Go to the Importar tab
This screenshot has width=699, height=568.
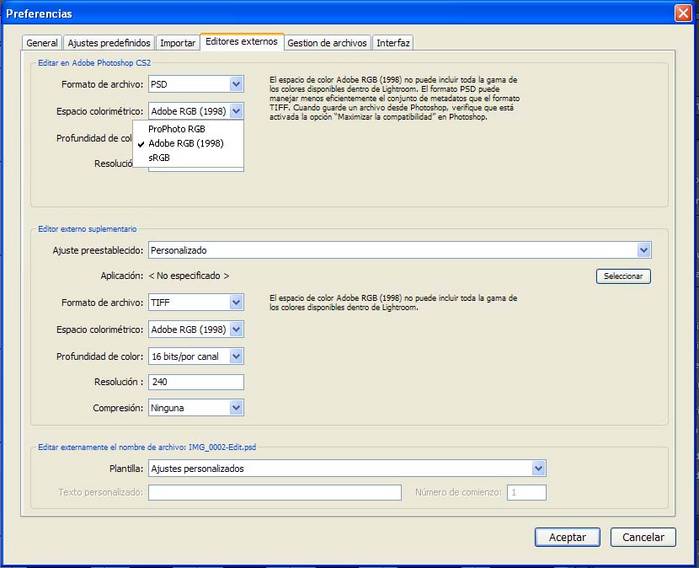(x=177, y=43)
